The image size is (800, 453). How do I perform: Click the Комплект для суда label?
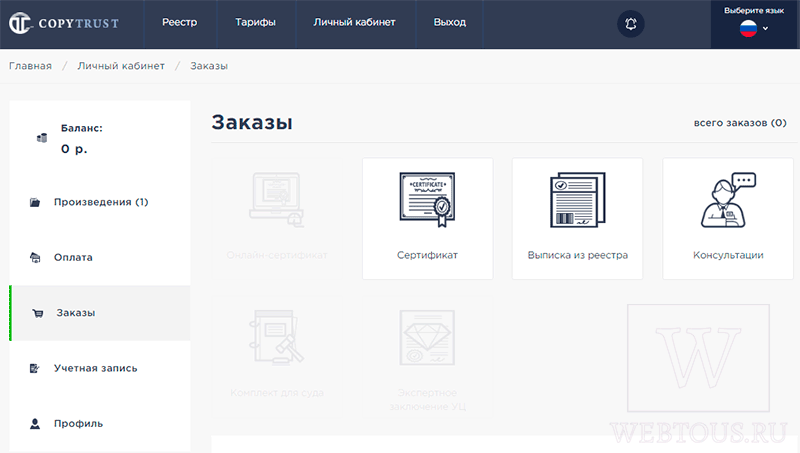277,393
